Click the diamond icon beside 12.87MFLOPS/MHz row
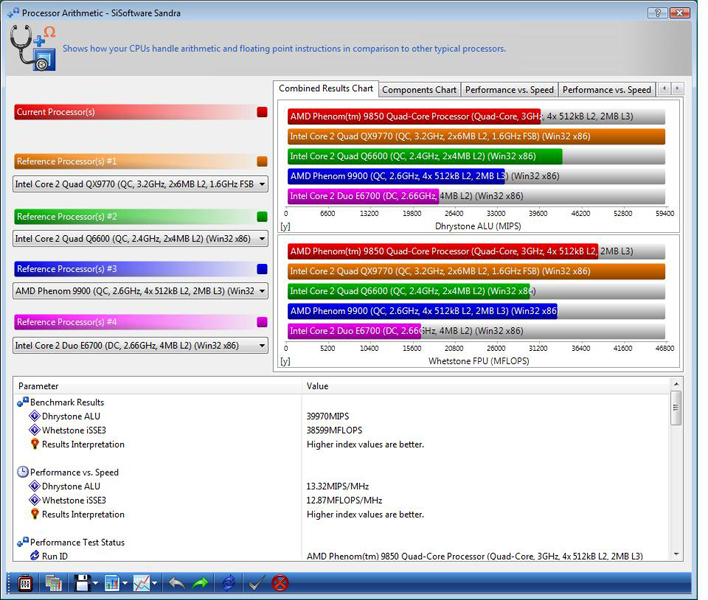 click(35, 500)
